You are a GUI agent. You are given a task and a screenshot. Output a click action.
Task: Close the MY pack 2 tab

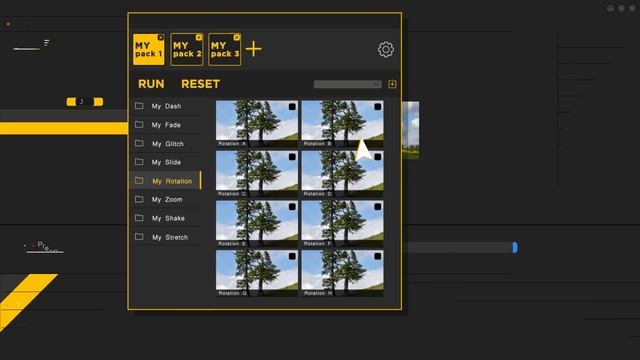pos(199,37)
